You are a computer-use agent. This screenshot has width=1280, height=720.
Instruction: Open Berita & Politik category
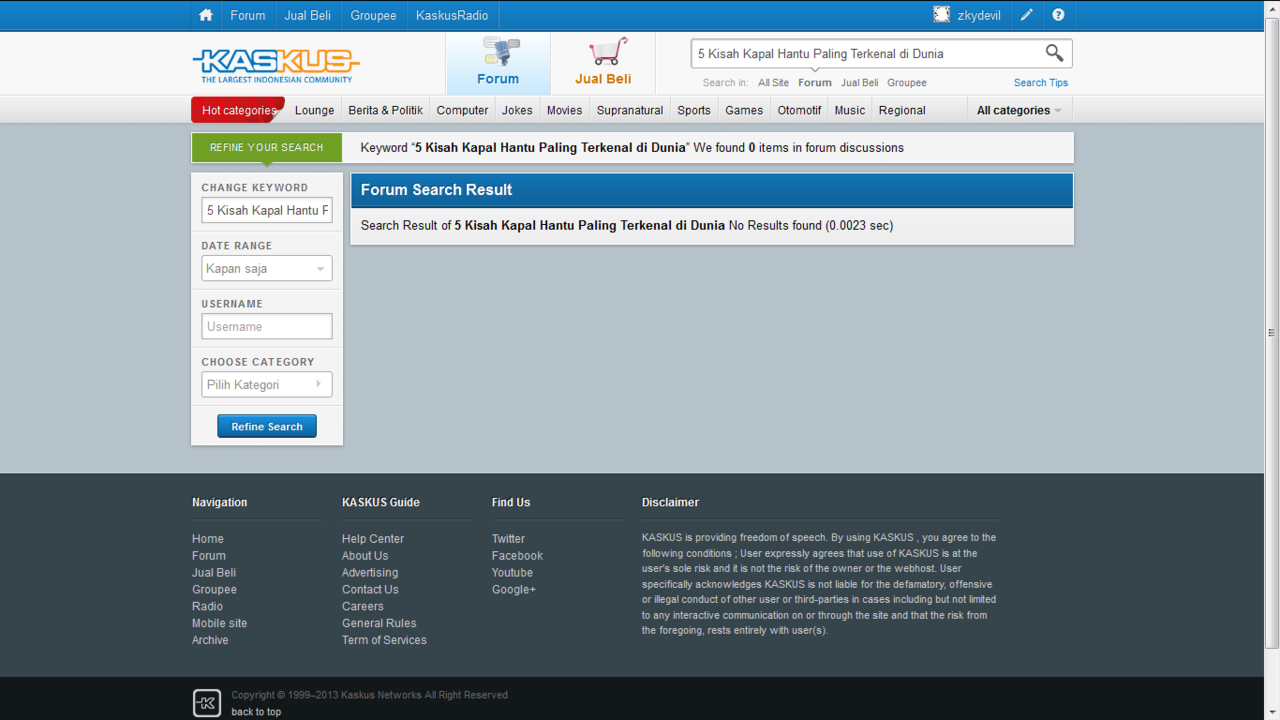[x=385, y=110]
